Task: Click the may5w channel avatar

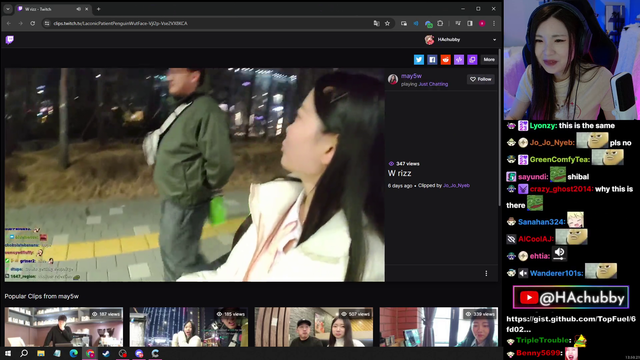Action: point(393,79)
